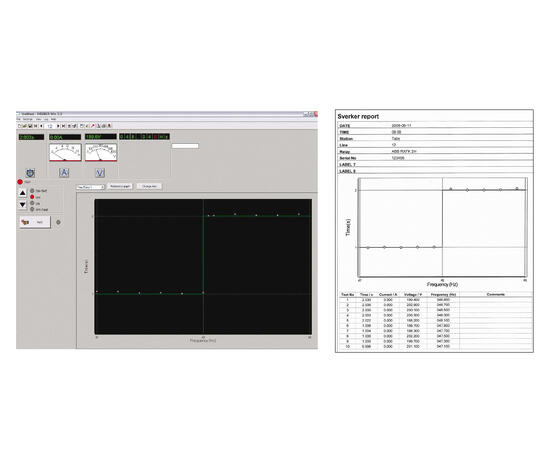This screenshot has height=450, width=550.
Task: Click the report's 'Time(s)' axis label
Action: (348, 227)
